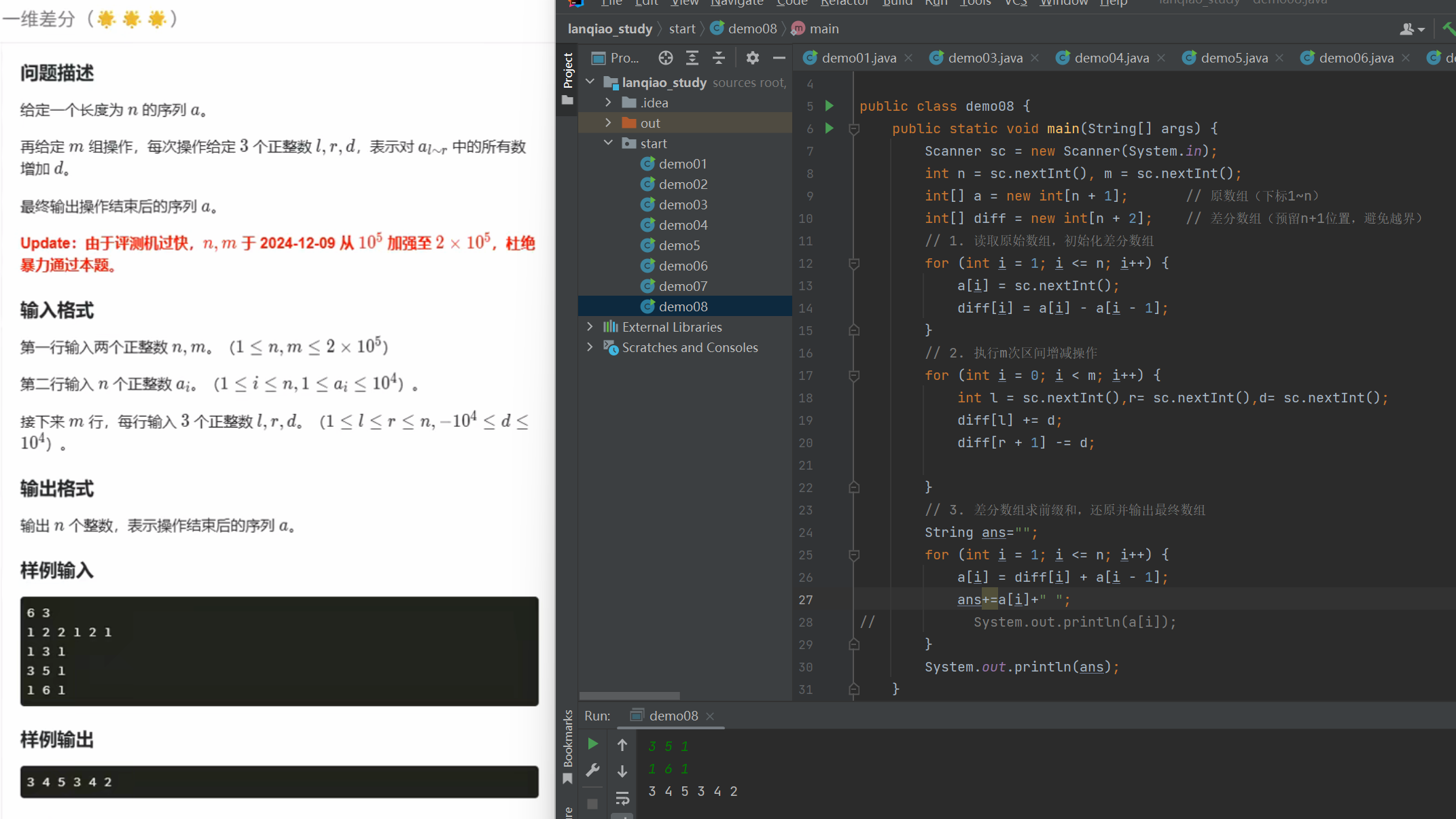Select demo05 file in project tree

point(679,245)
